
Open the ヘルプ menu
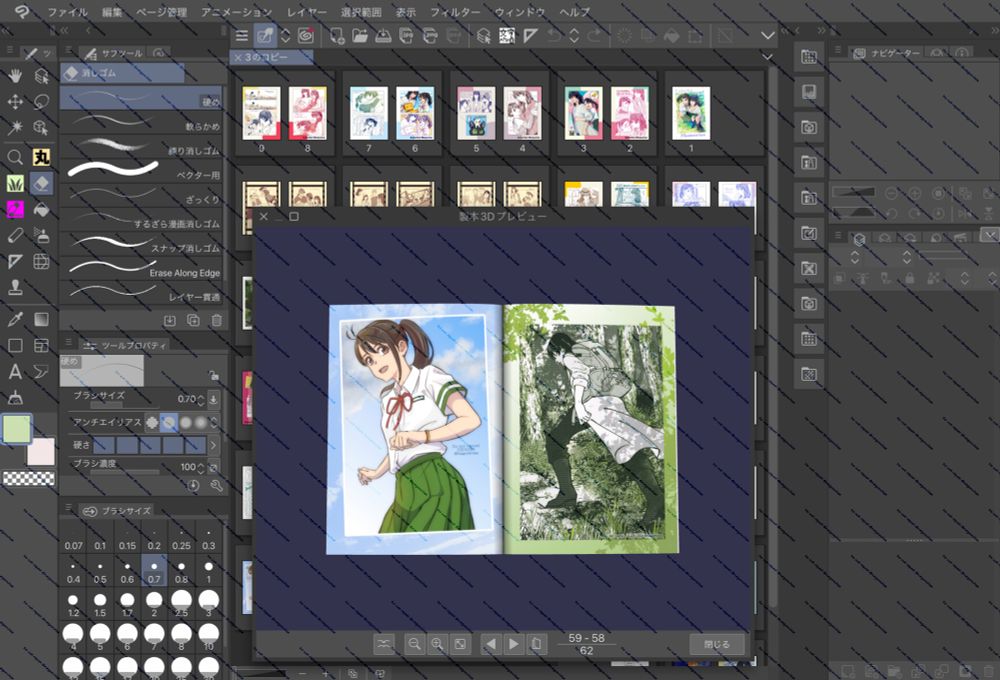(x=575, y=12)
